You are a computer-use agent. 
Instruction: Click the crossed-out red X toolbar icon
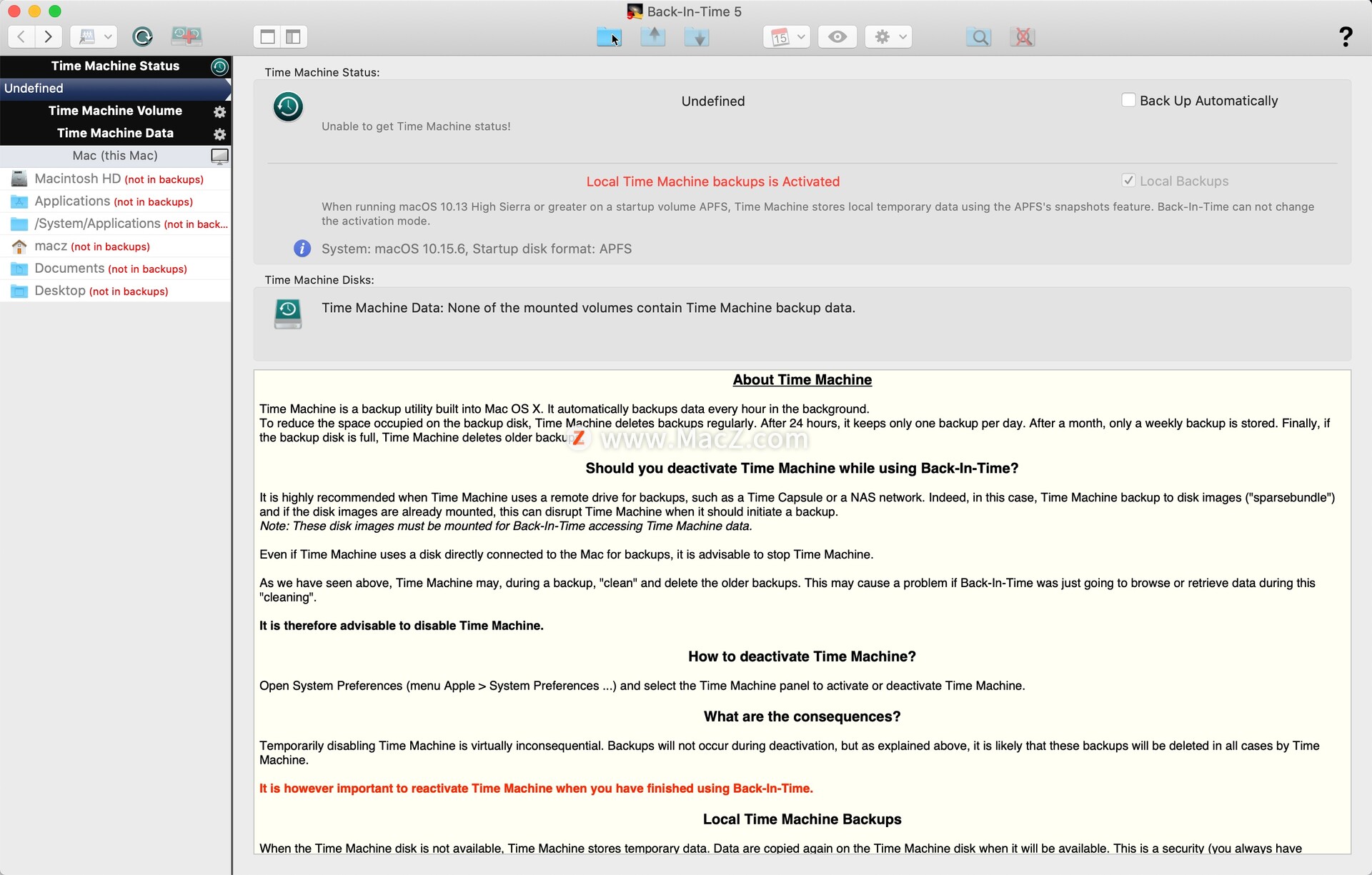(1023, 36)
